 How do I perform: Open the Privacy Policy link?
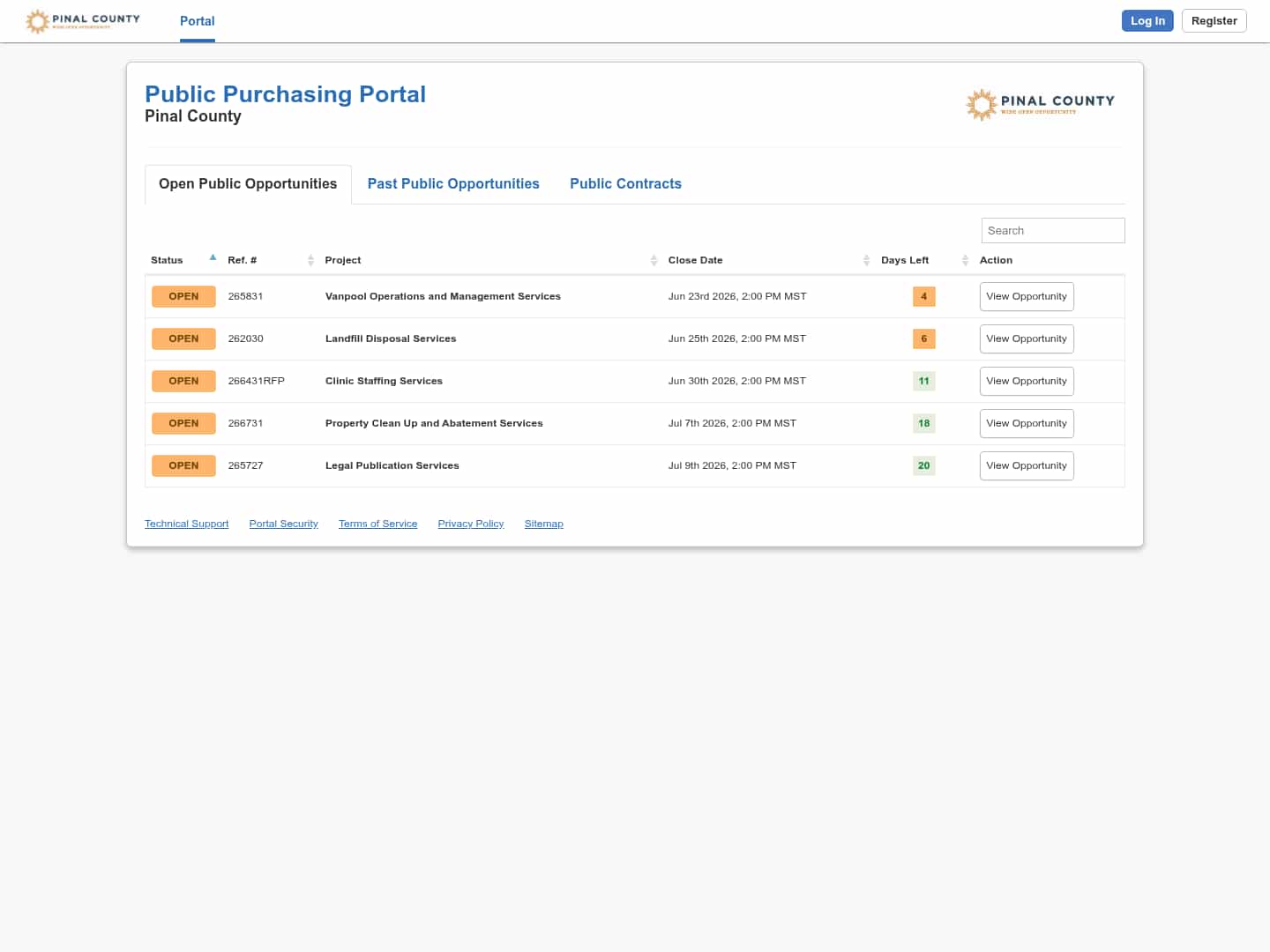click(x=471, y=524)
